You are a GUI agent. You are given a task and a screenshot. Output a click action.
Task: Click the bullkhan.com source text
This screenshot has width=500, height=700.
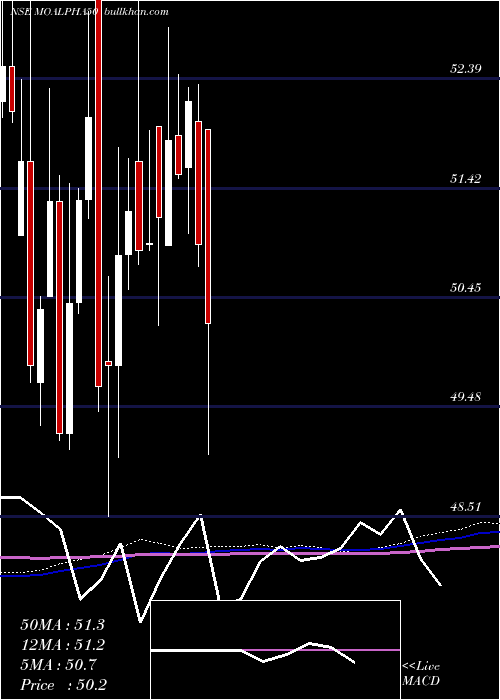coord(136,12)
